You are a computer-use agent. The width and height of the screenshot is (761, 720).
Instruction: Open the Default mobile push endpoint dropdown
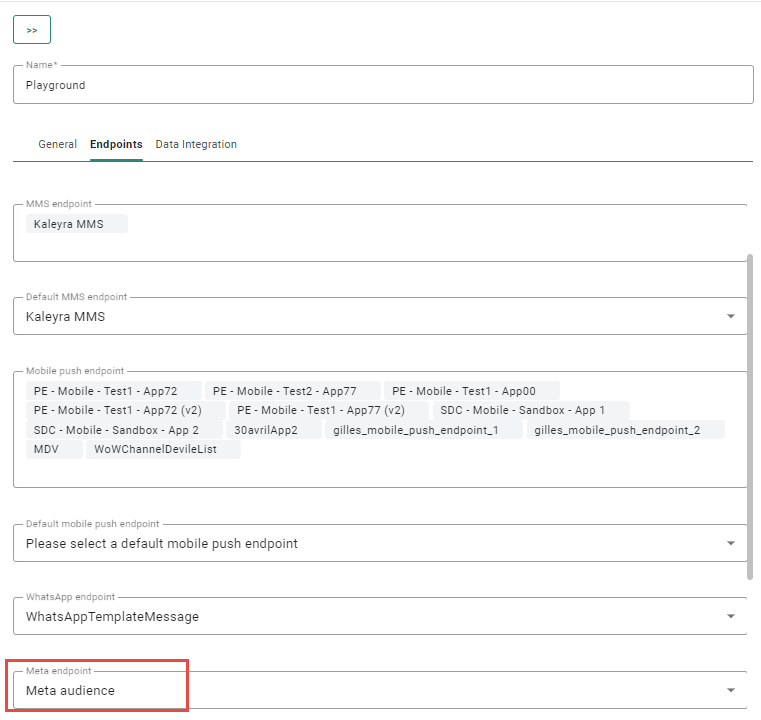coord(730,544)
